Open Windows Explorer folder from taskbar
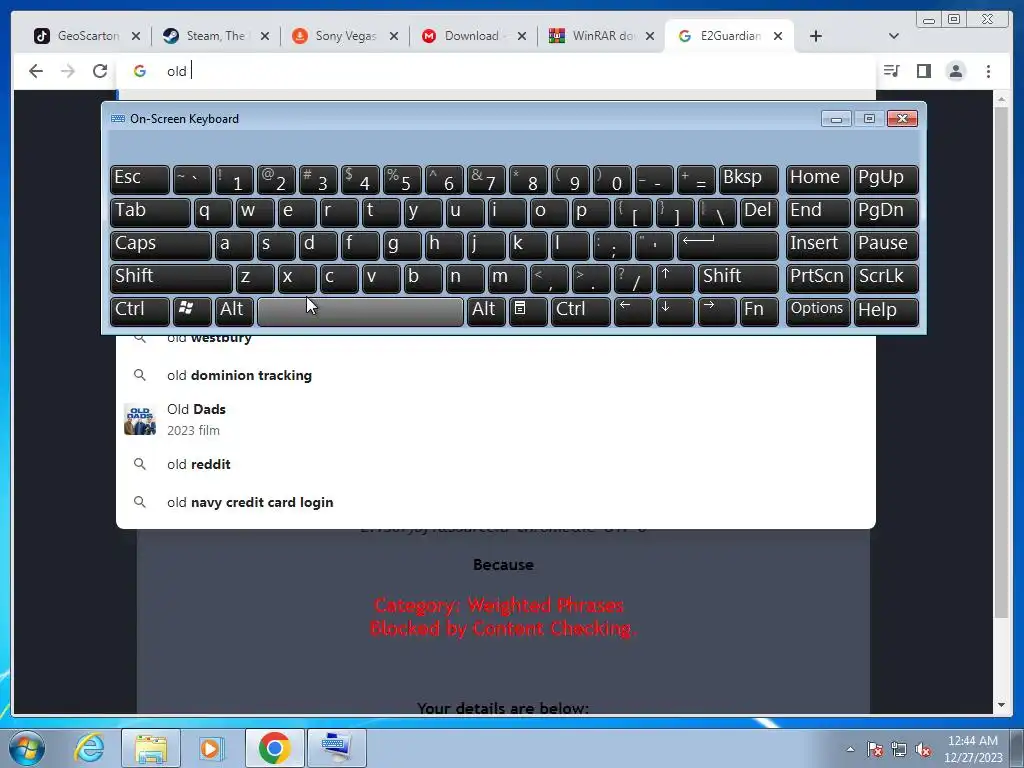This screenshot has width=1024, height=768. click(x=151, y=748)
